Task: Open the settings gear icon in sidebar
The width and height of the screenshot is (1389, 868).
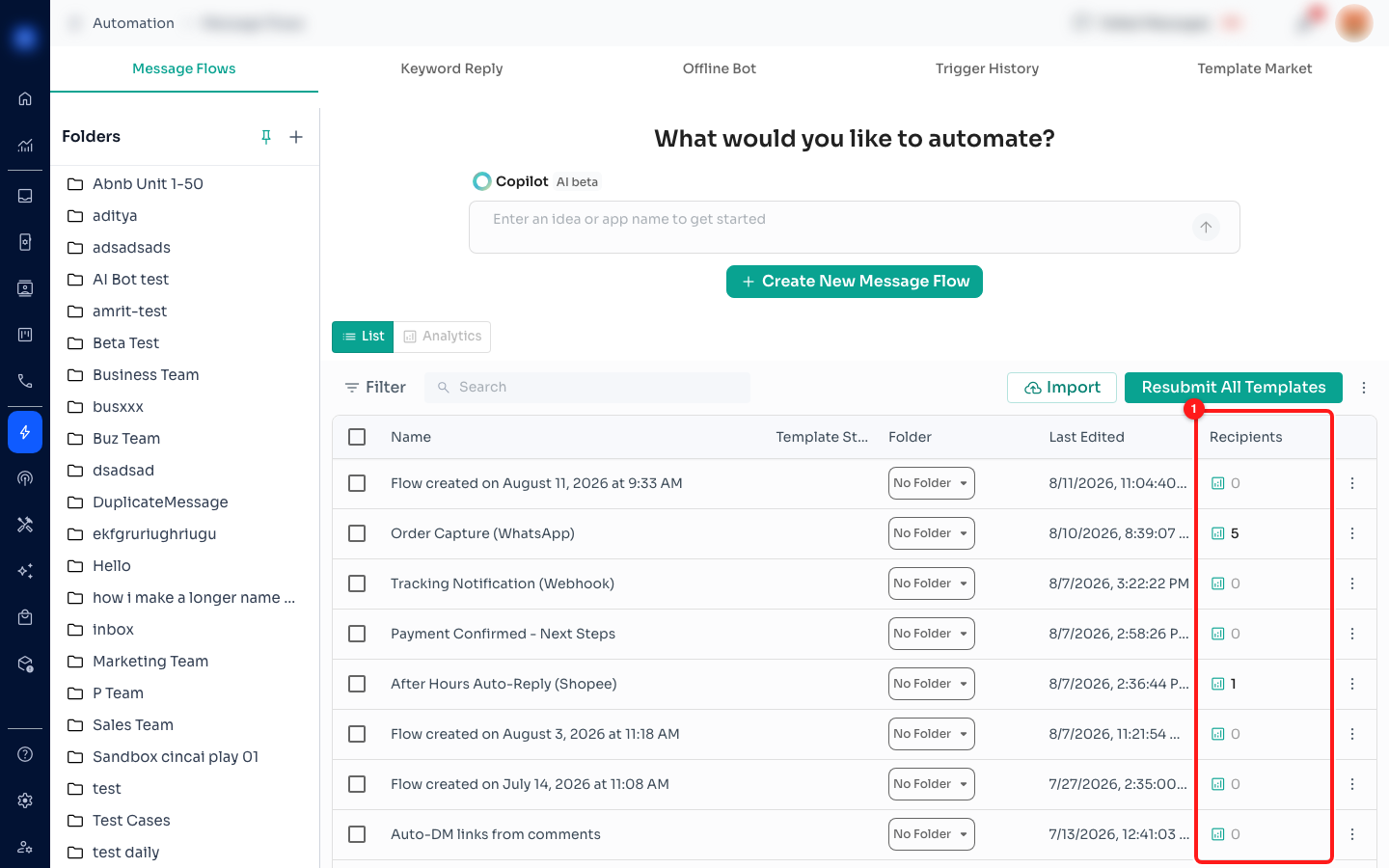Action: tap(25, 800)
